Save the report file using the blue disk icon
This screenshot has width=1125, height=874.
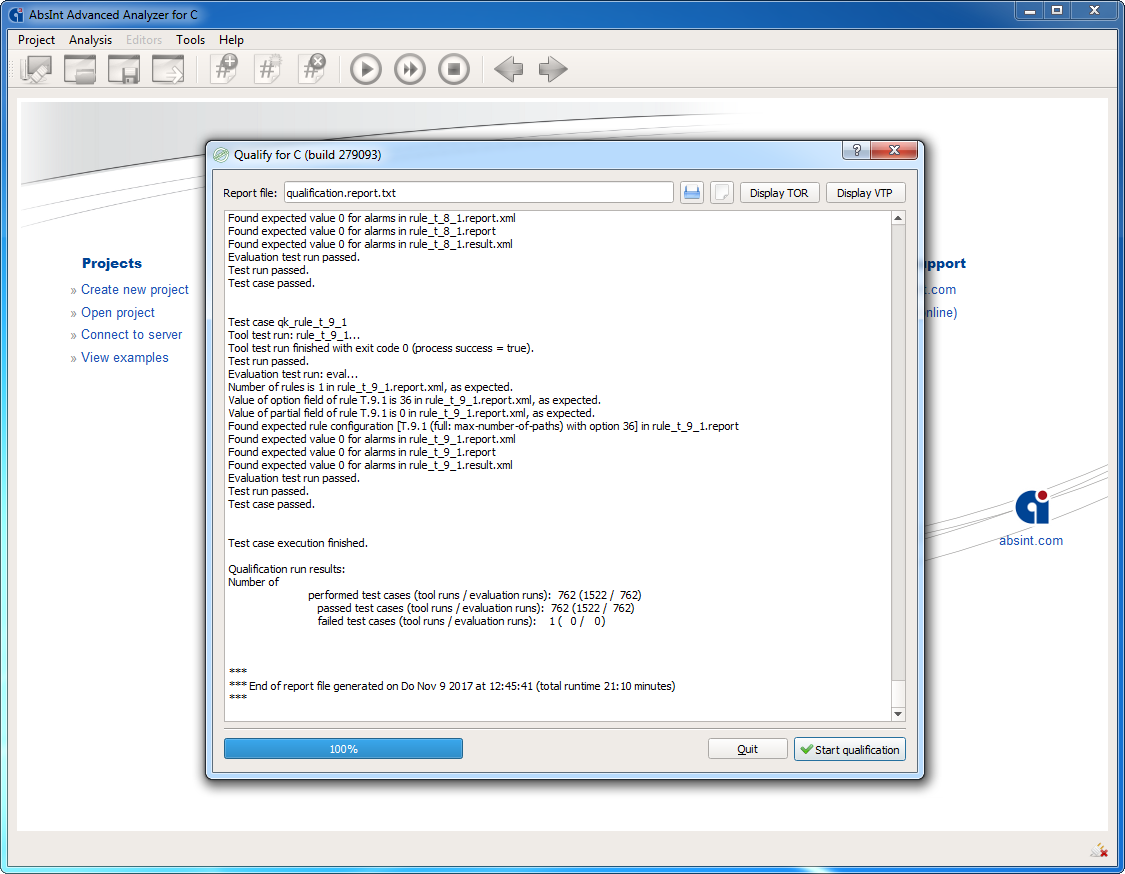click(692, 192)
